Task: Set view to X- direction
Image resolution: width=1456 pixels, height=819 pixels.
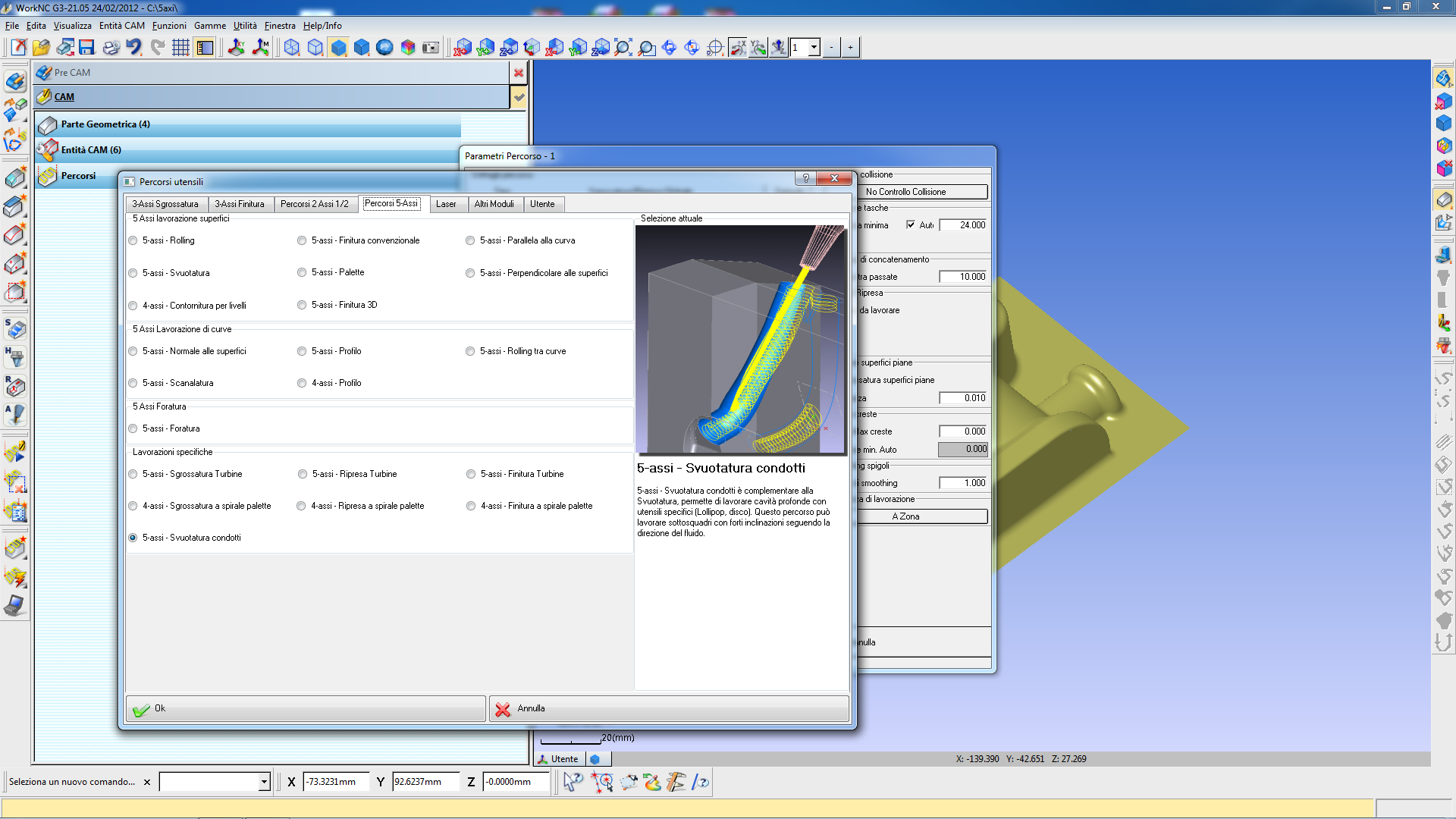Action: click(x=555, y=48)
